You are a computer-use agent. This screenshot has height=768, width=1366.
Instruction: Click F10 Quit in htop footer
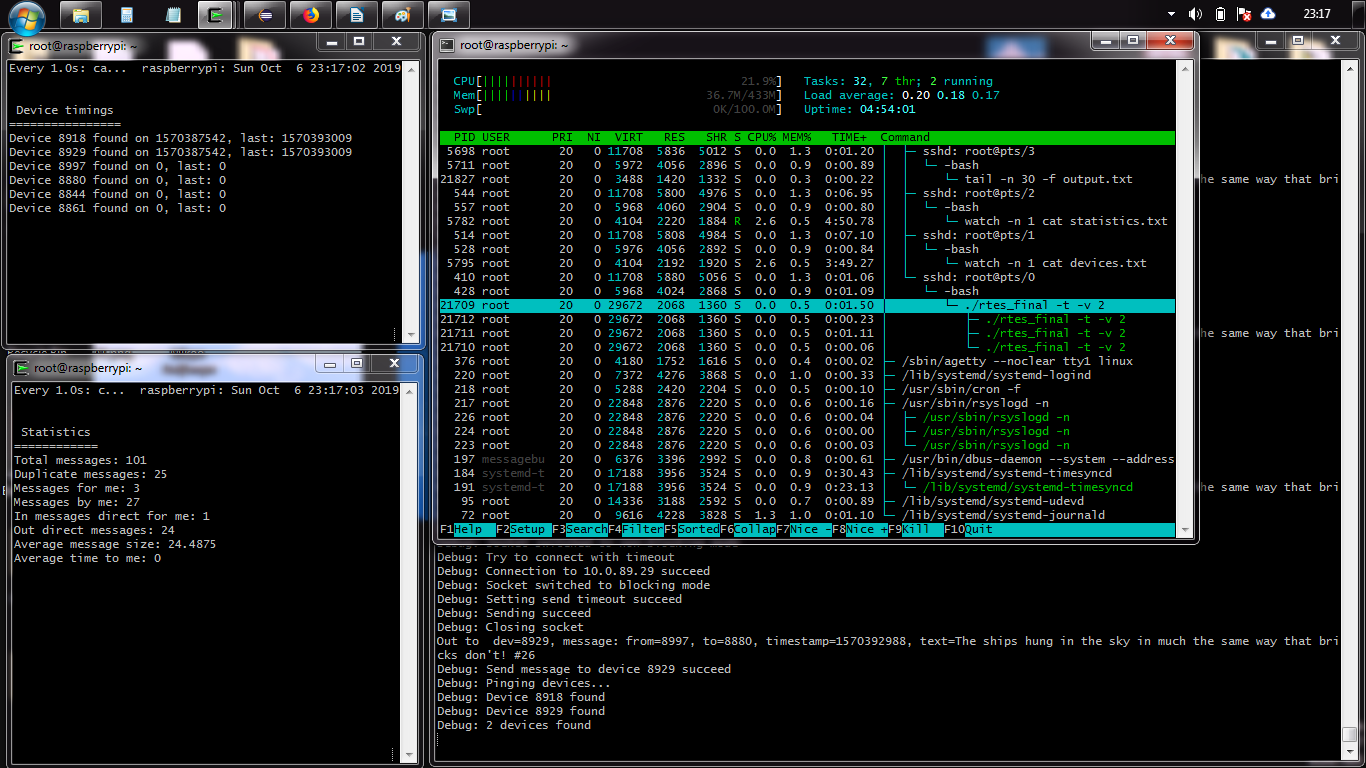[x=980, y=529]
